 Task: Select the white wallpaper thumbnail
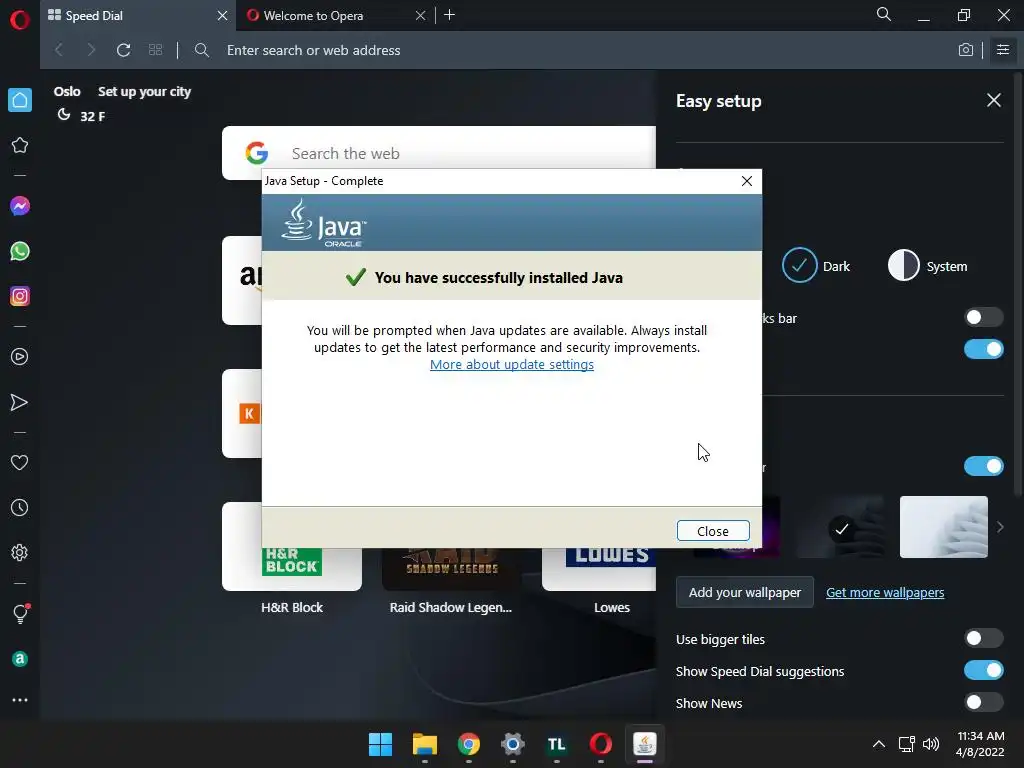click(944, 527)
